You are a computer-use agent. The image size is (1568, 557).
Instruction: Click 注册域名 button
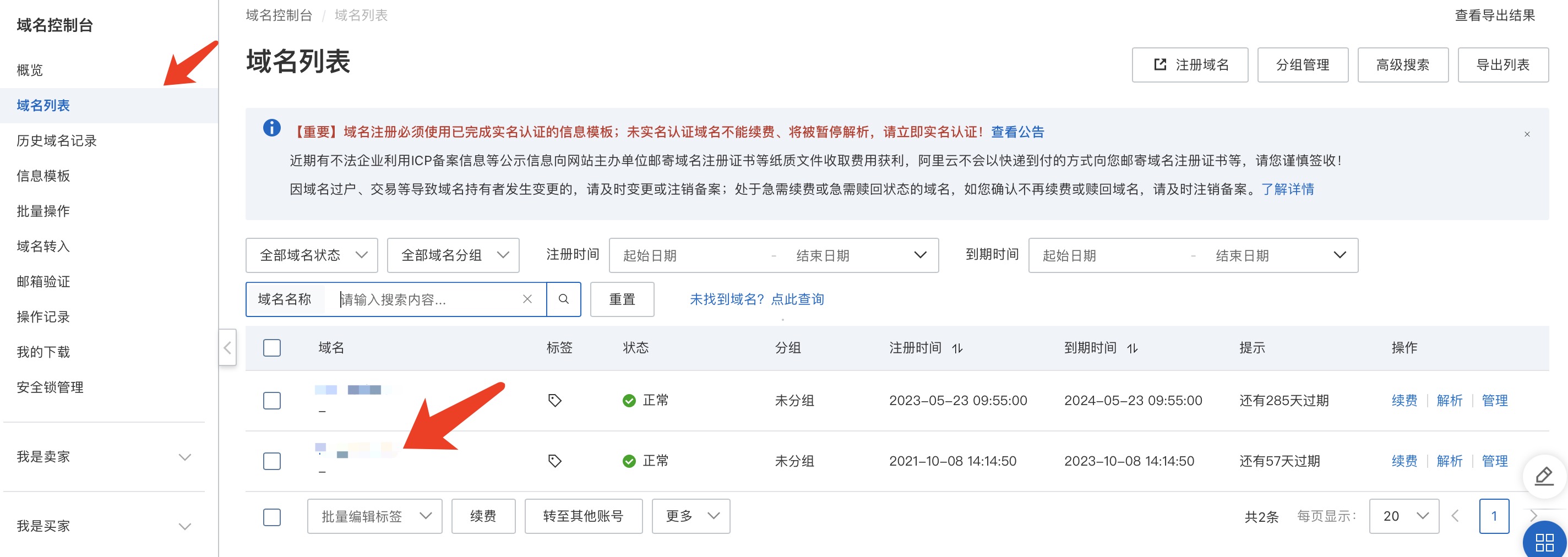coord(1190,64)
